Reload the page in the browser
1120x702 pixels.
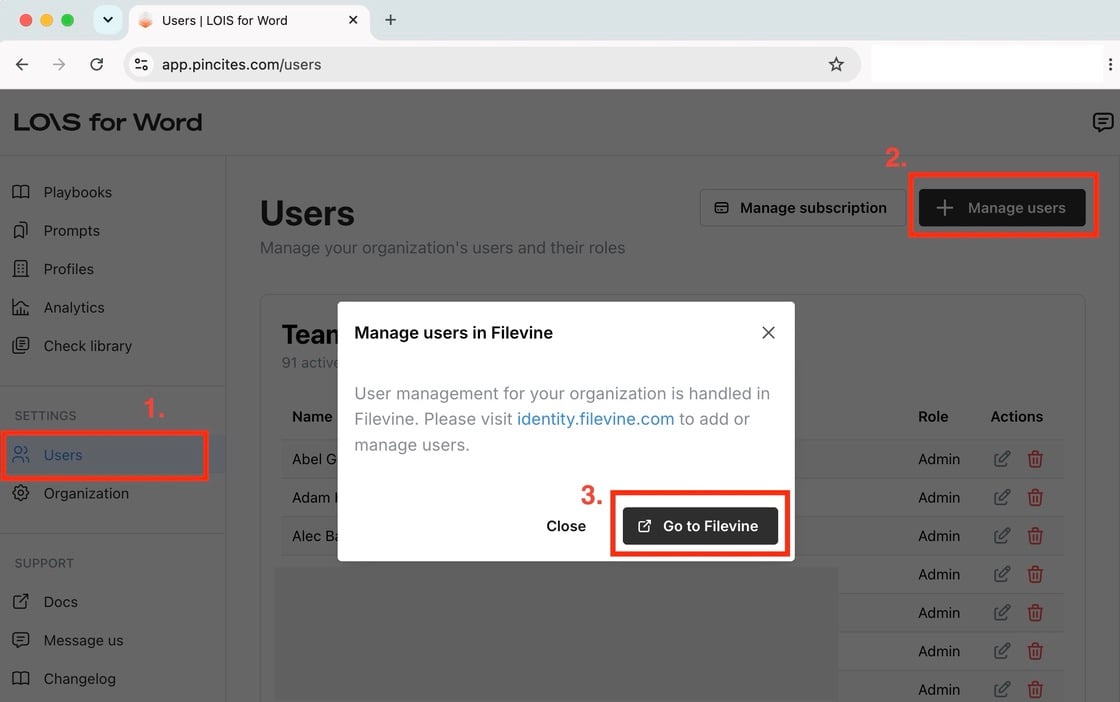point(96,64)
